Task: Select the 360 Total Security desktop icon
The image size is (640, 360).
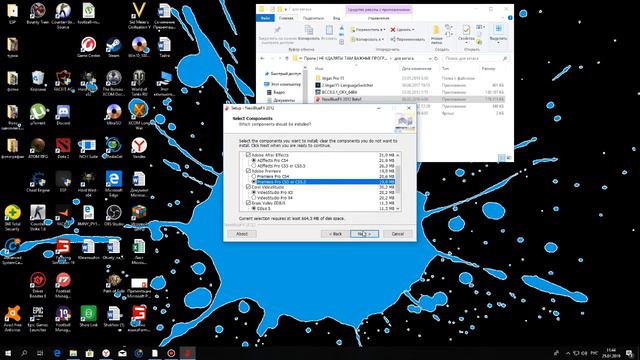Action: click(13, 218)
